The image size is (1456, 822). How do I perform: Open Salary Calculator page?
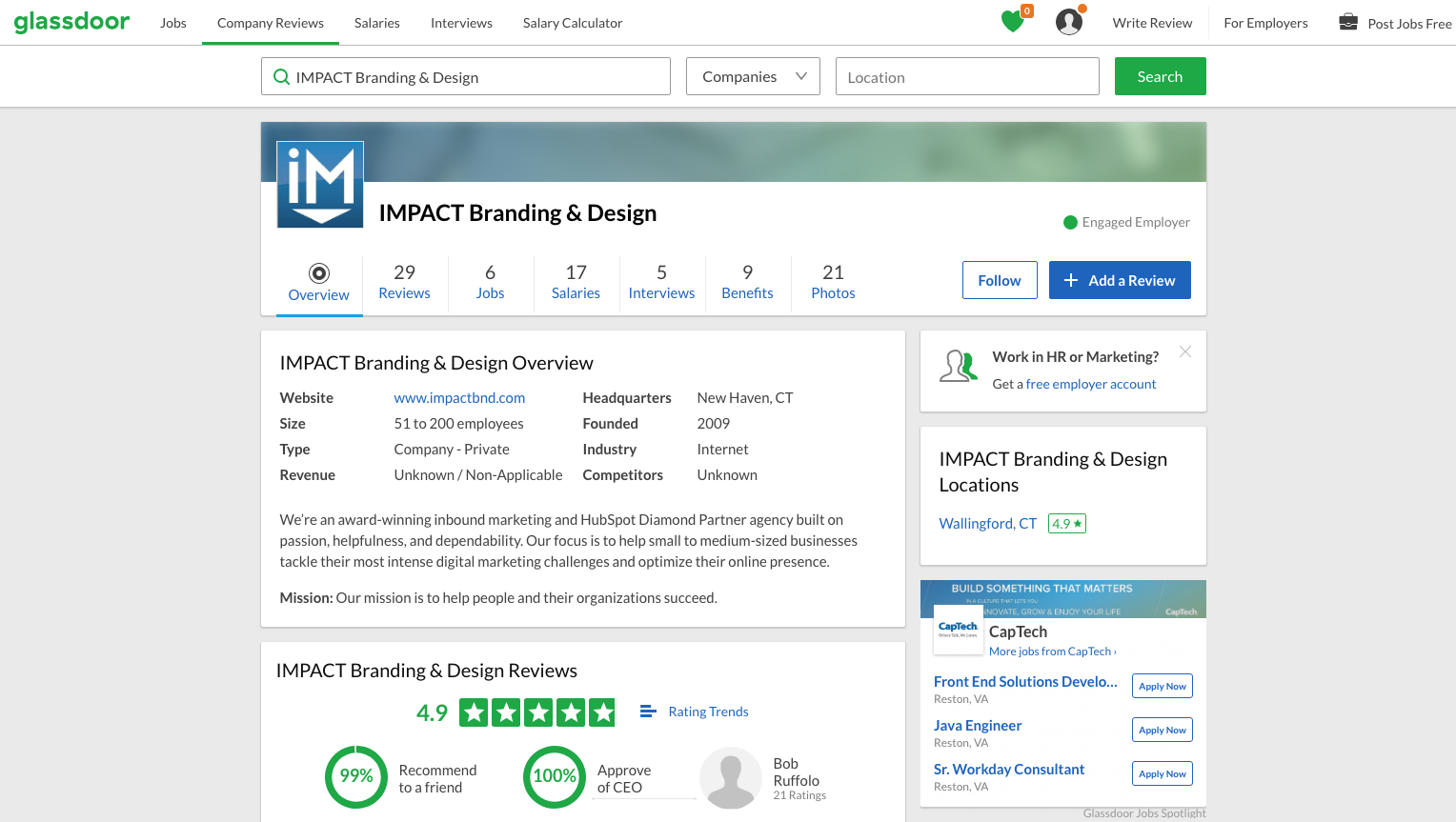pyautogui.click(x=573, y=23)
